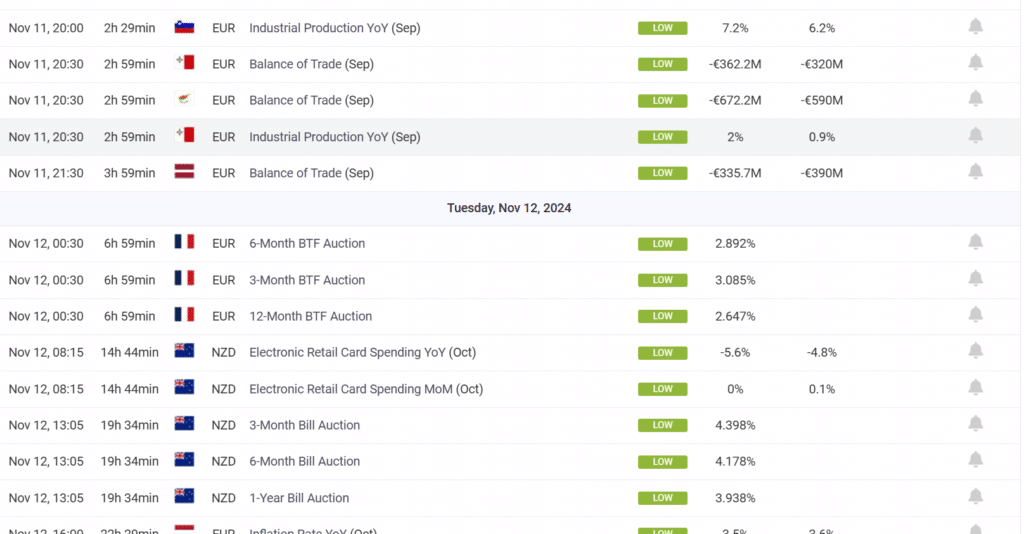Click the 4.398% previous value cell
The image size is (1024, 534).
coord(735,425)
